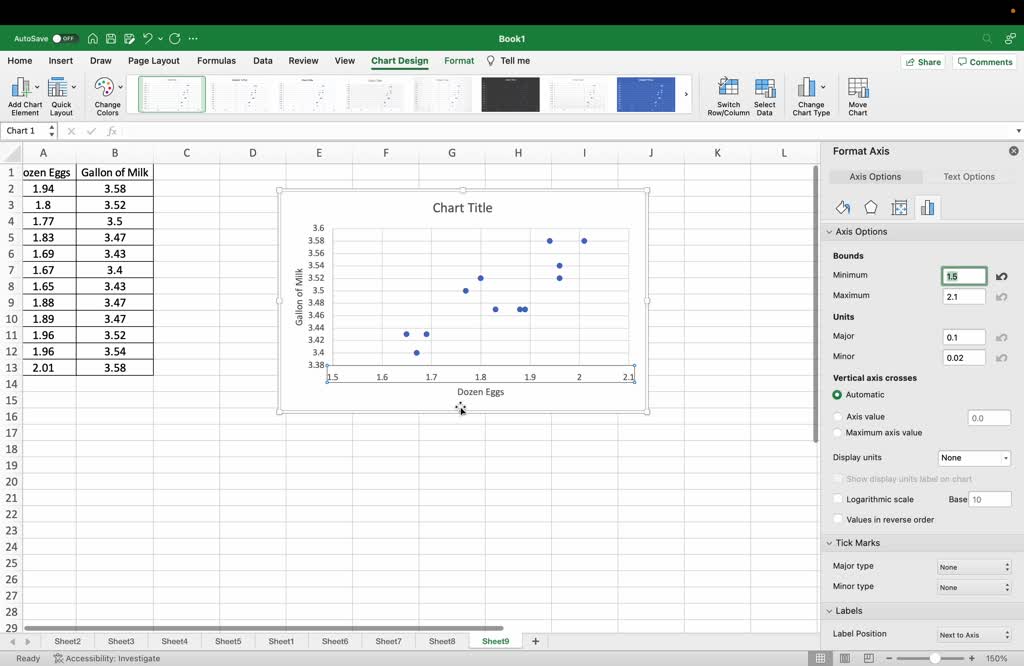Open the Select Data tool
The width and height of the screenshot is (1024, 666).
(x=765, y=89)
